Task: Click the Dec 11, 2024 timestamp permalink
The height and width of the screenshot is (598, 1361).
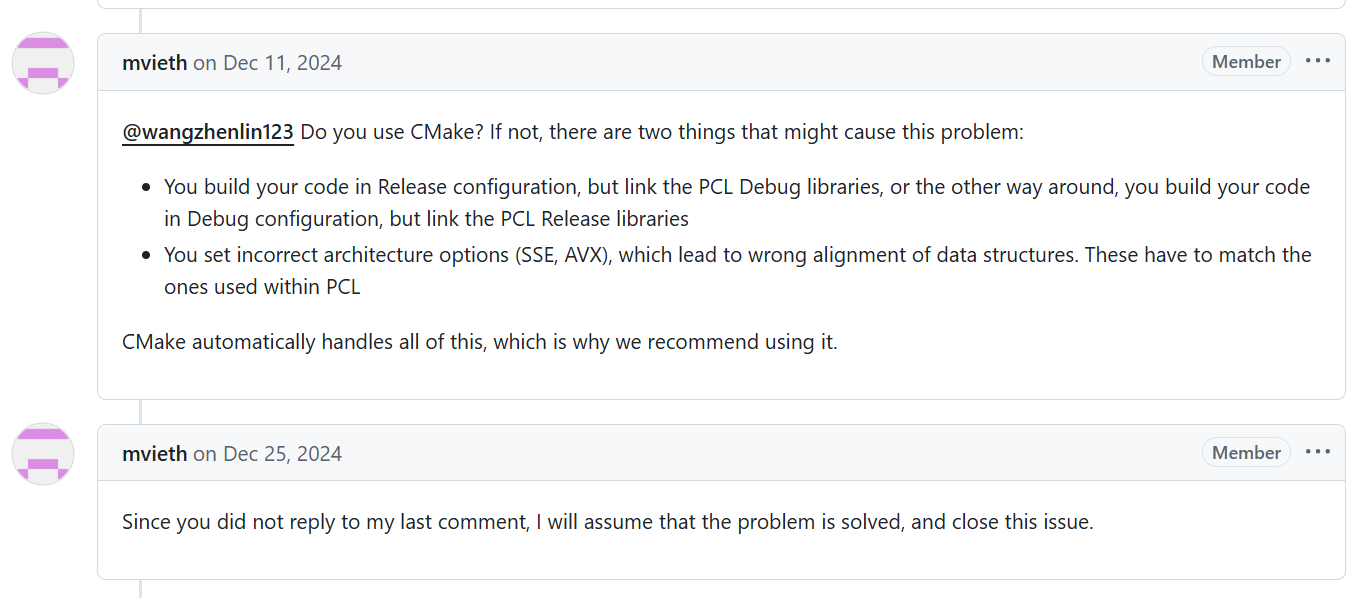Action: [281, 62]
